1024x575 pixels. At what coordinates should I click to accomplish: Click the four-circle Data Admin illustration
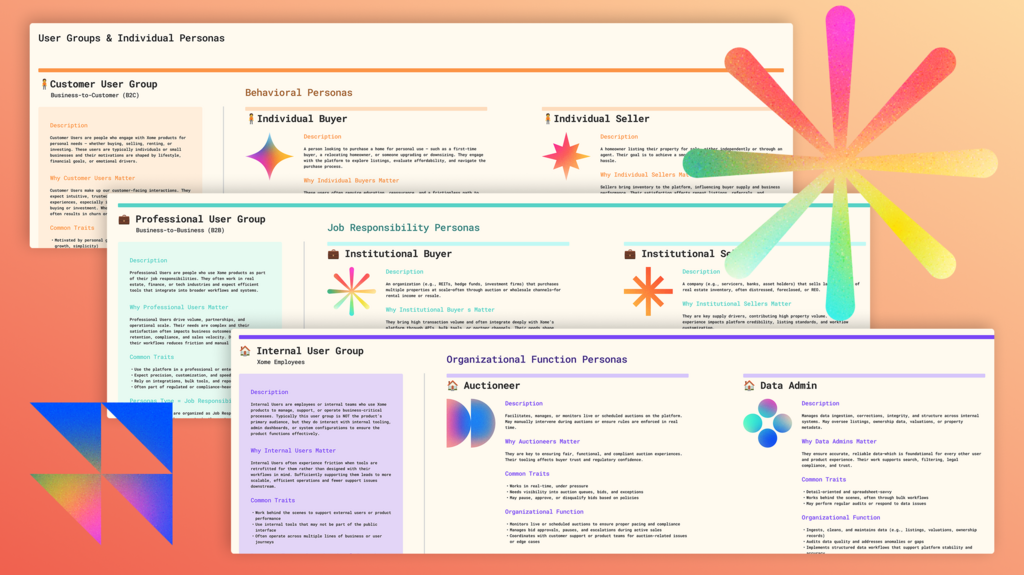[x=767, y=423]
